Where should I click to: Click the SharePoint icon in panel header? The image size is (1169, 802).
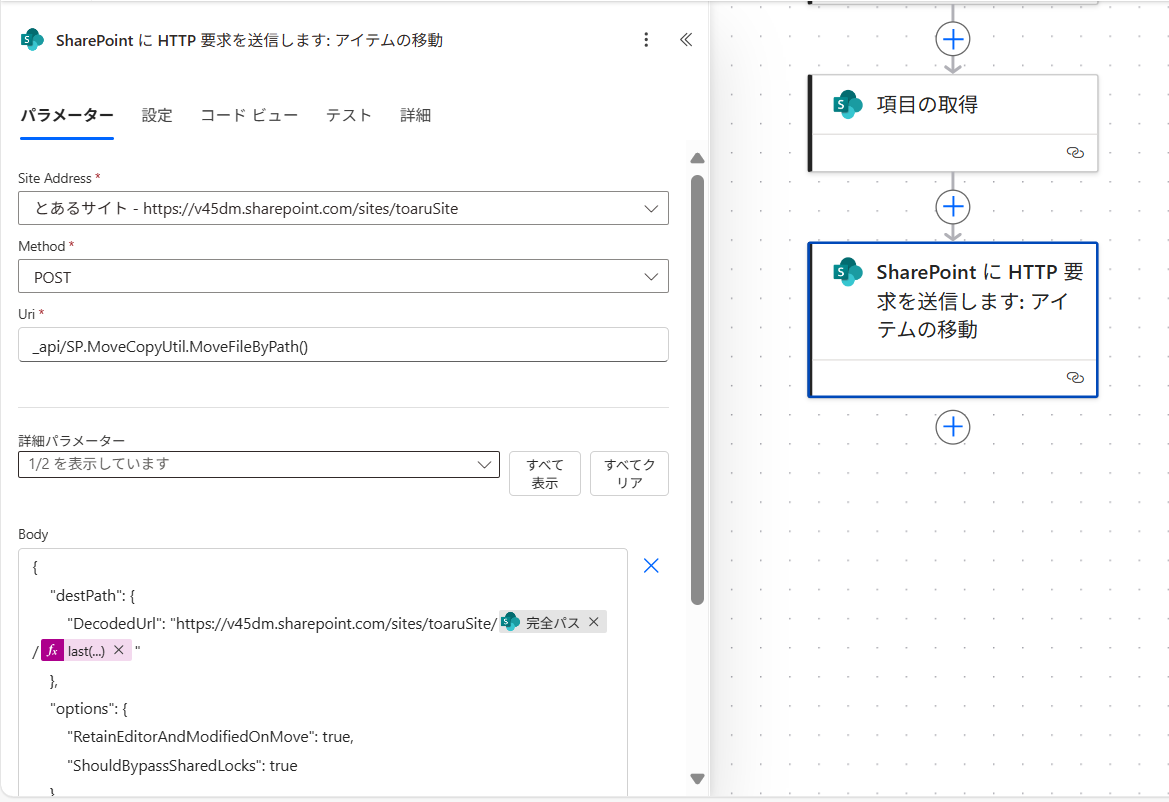pyautogui.click(x=32, y=40)
